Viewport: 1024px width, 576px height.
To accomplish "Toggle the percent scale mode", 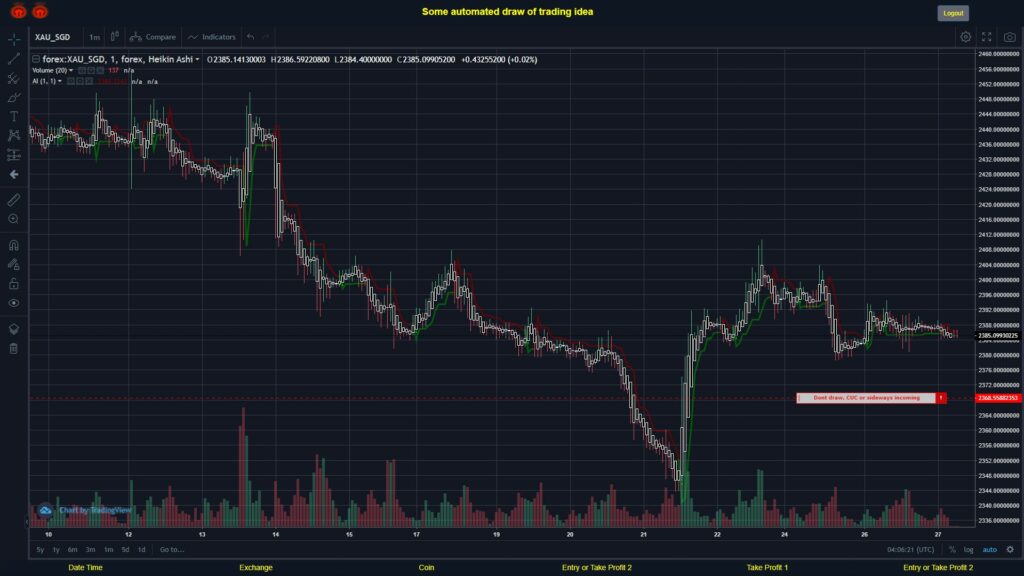I will pos(952,549).
